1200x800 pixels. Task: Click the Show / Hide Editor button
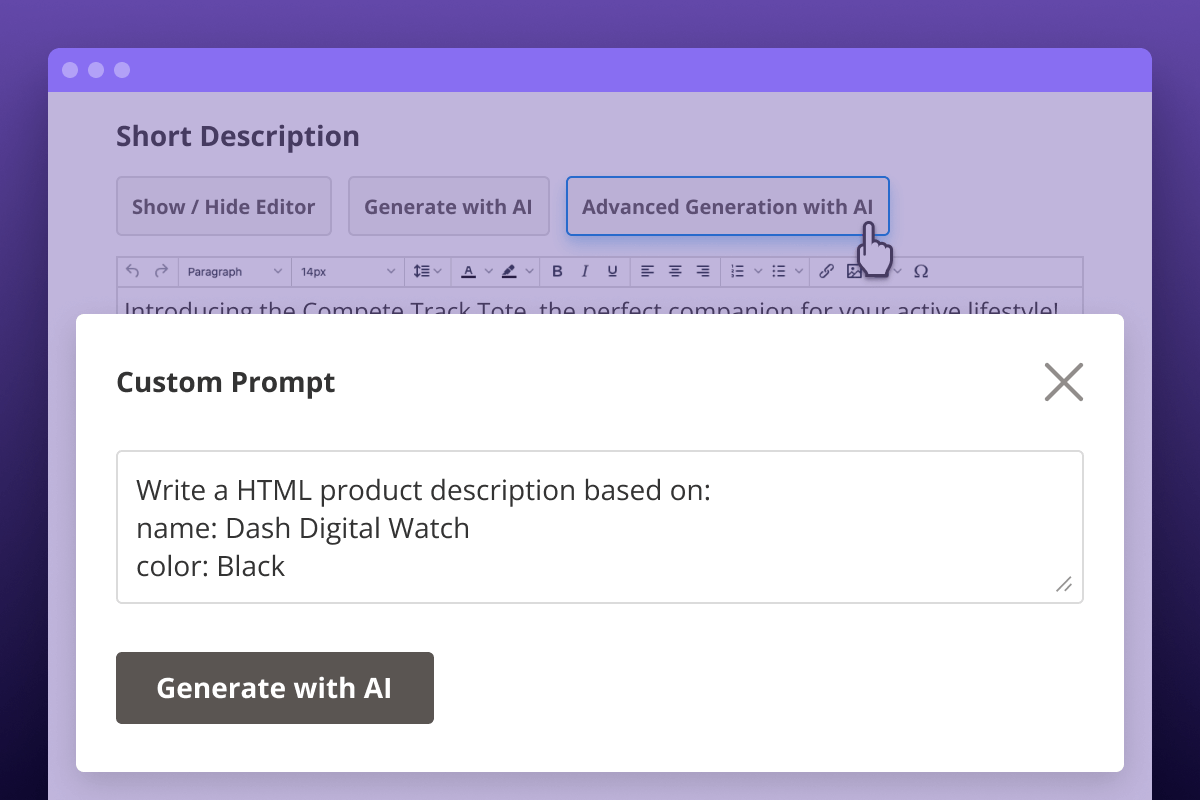coord(223,207)
